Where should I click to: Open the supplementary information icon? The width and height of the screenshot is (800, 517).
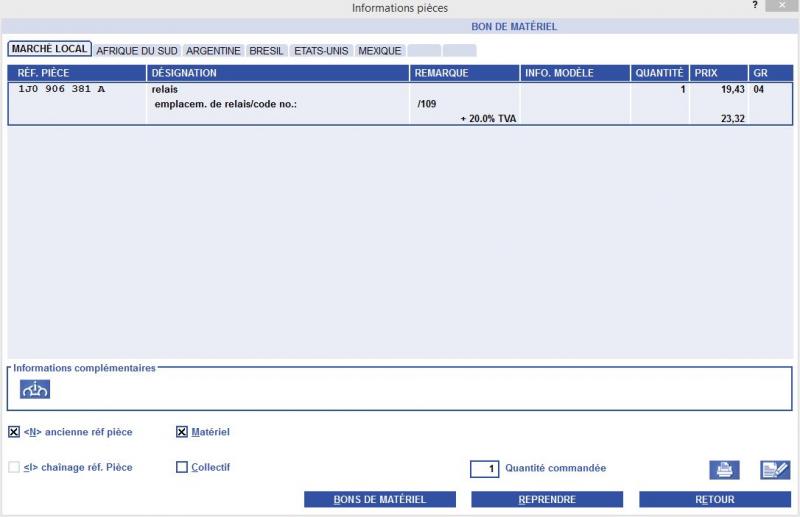click(35, 389)
